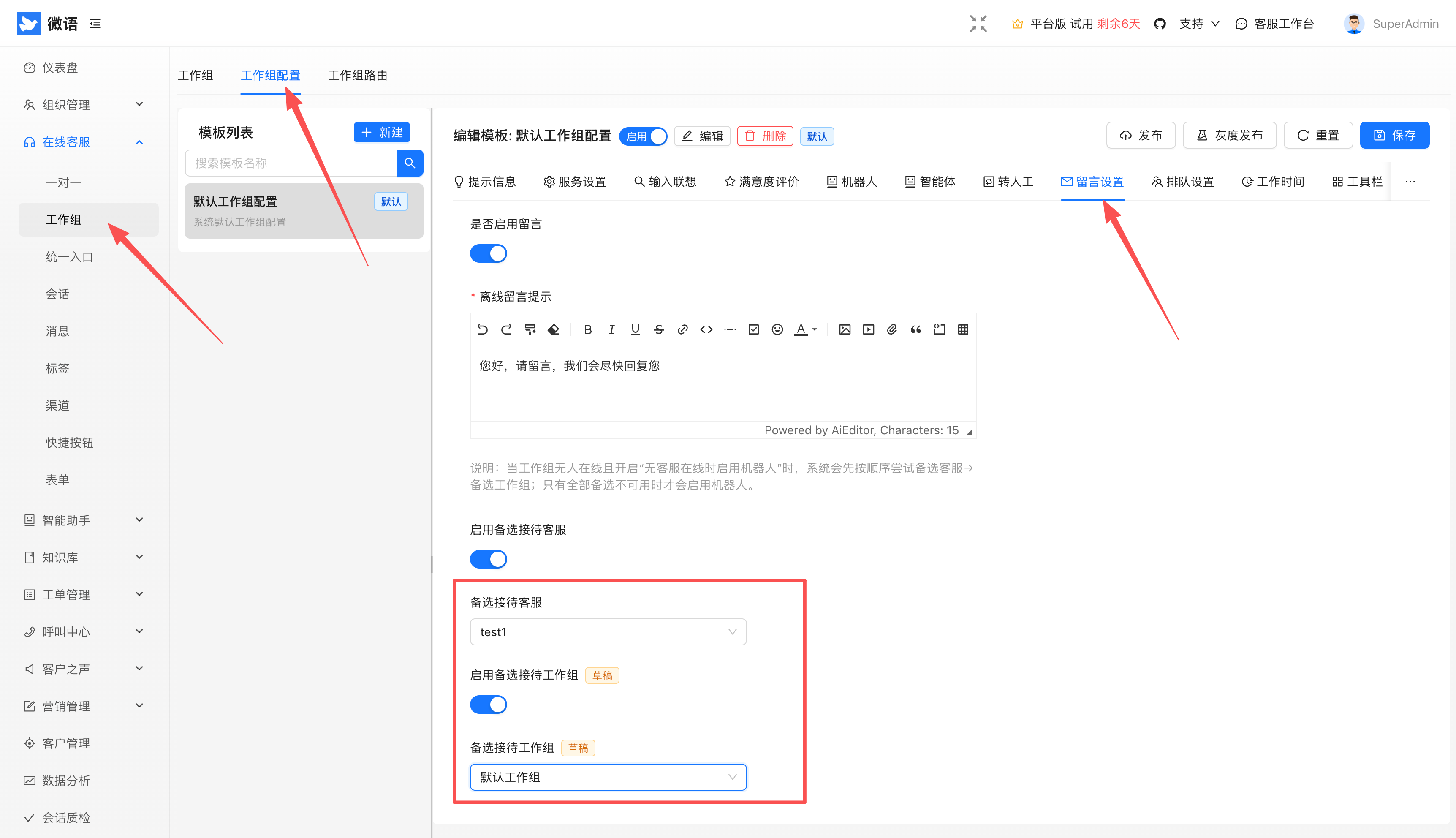
Task: Switch to the 工作组路由 tab
Action: coord(357,76)
